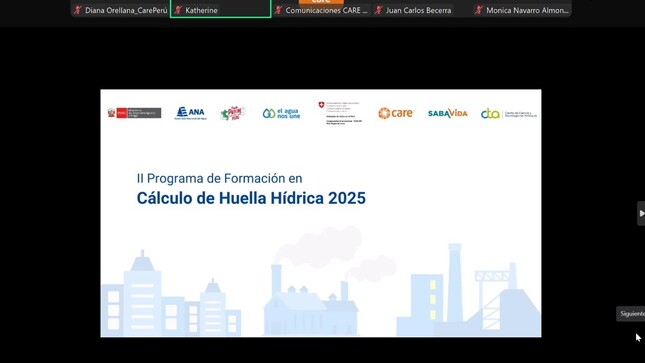The height and width of the screenshot is (363, 645).
Task: Click the orange care label above participants
Action: (321, 2)
